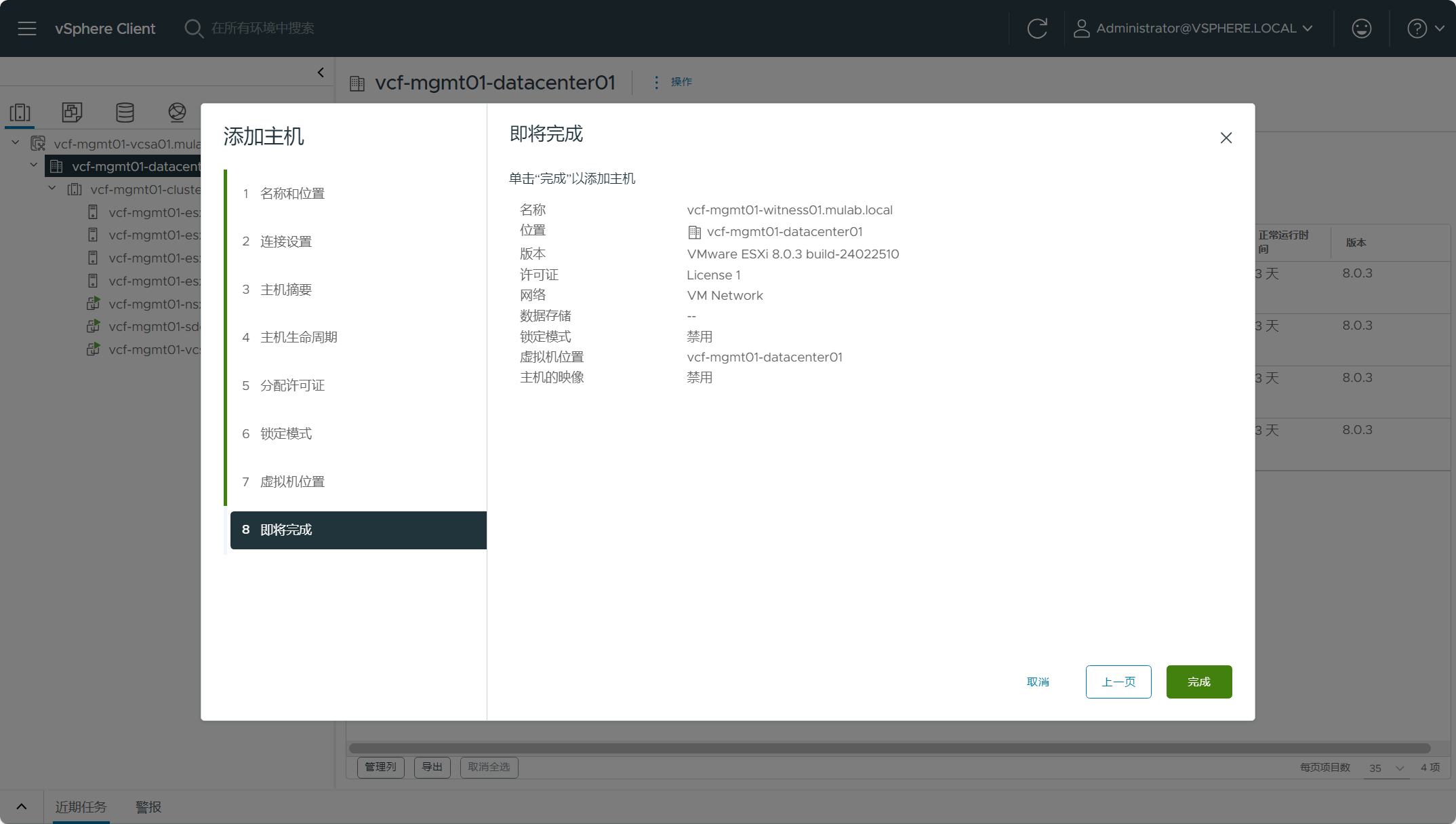This screenshot has width=1456, height=824.
Task: Go to wizard step 名称和位置
Action: point(292,193)
